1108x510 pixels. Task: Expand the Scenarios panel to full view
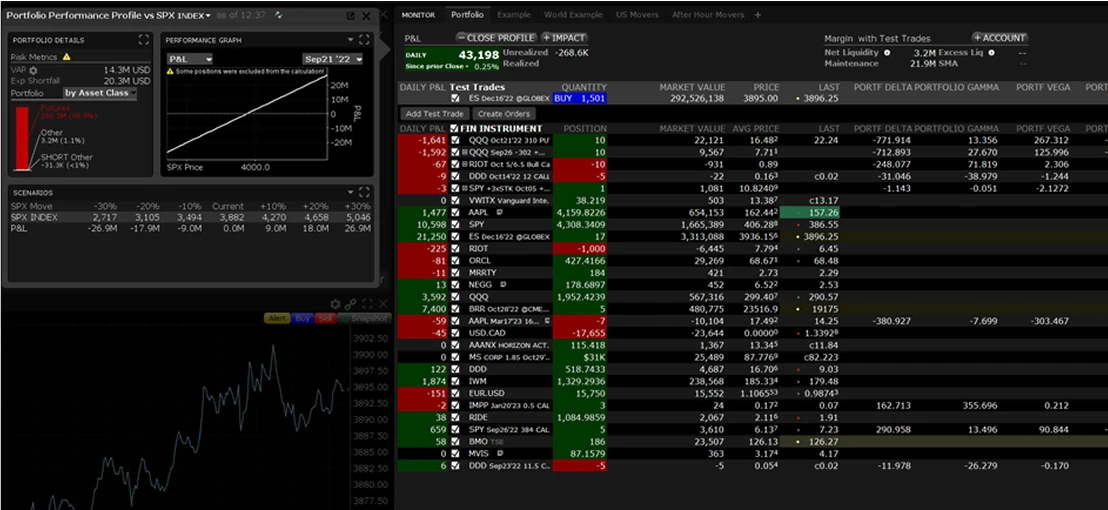(x=365, y=192)
